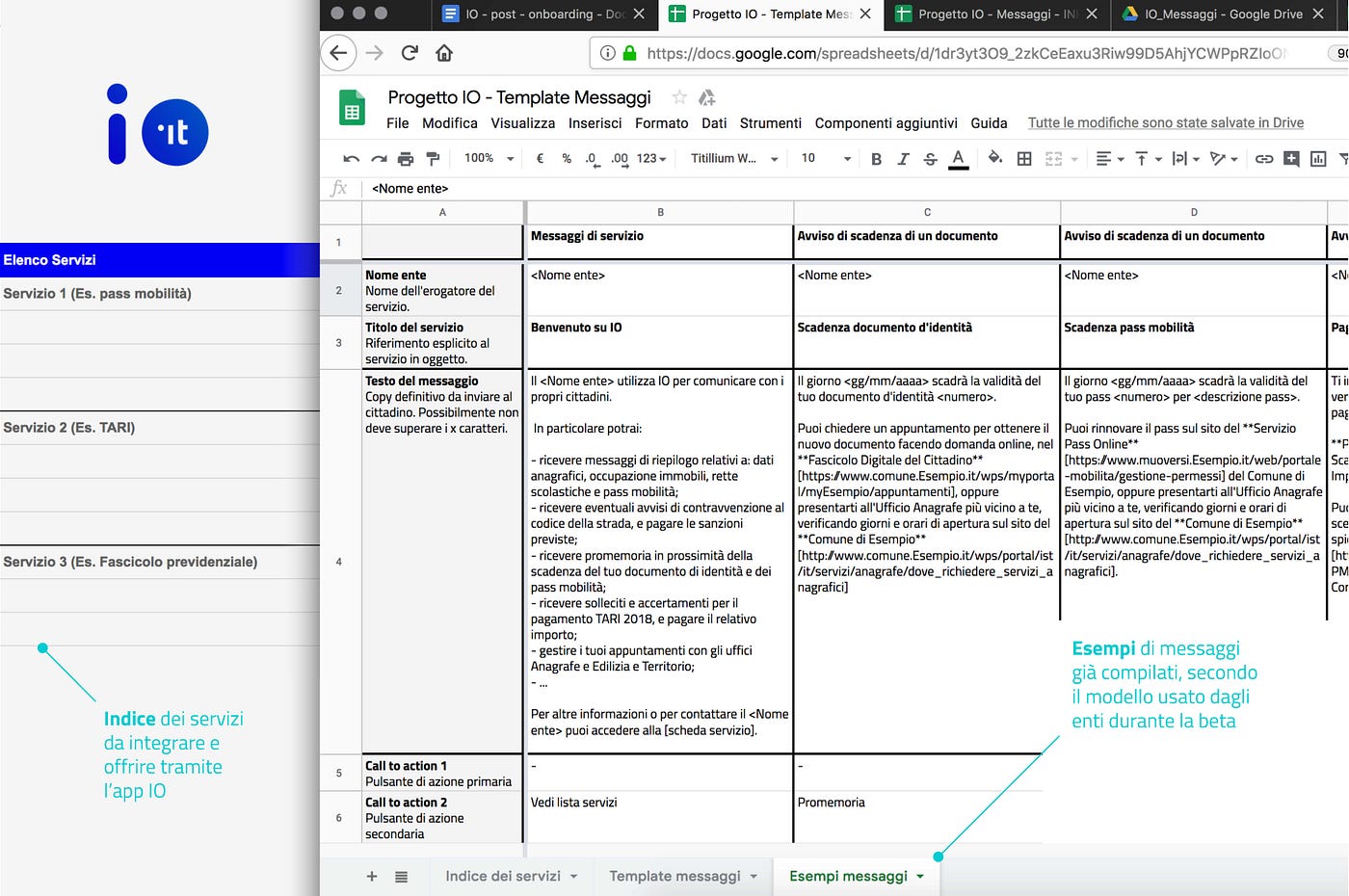Switch to the 'Template messaggi' sheet tab
This screenshot has height=896, width=1349.
(x=683, y=877)
